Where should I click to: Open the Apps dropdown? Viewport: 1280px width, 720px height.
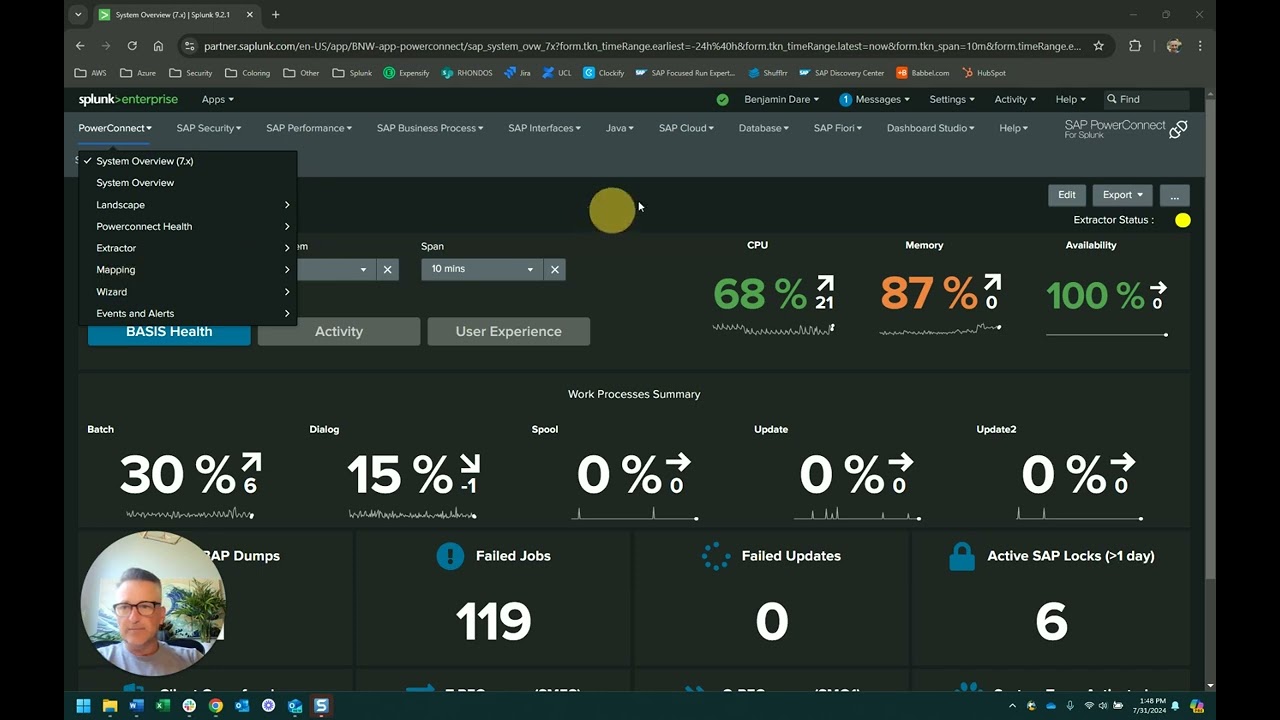click(217, 99)
